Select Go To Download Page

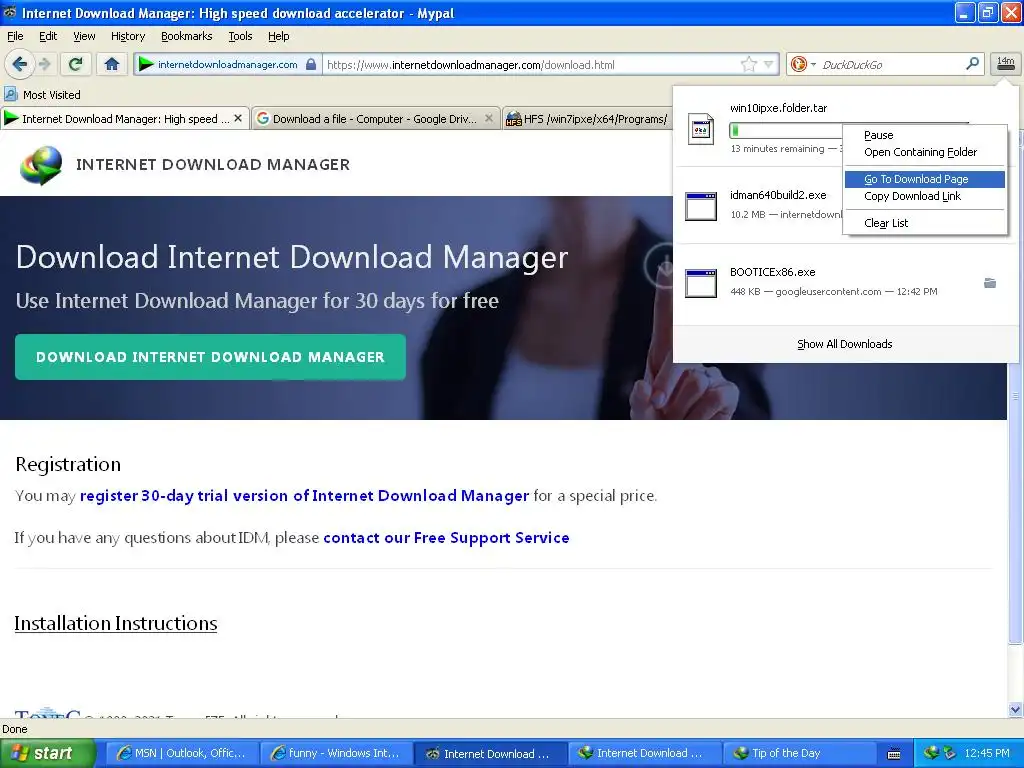click(925, 179)
